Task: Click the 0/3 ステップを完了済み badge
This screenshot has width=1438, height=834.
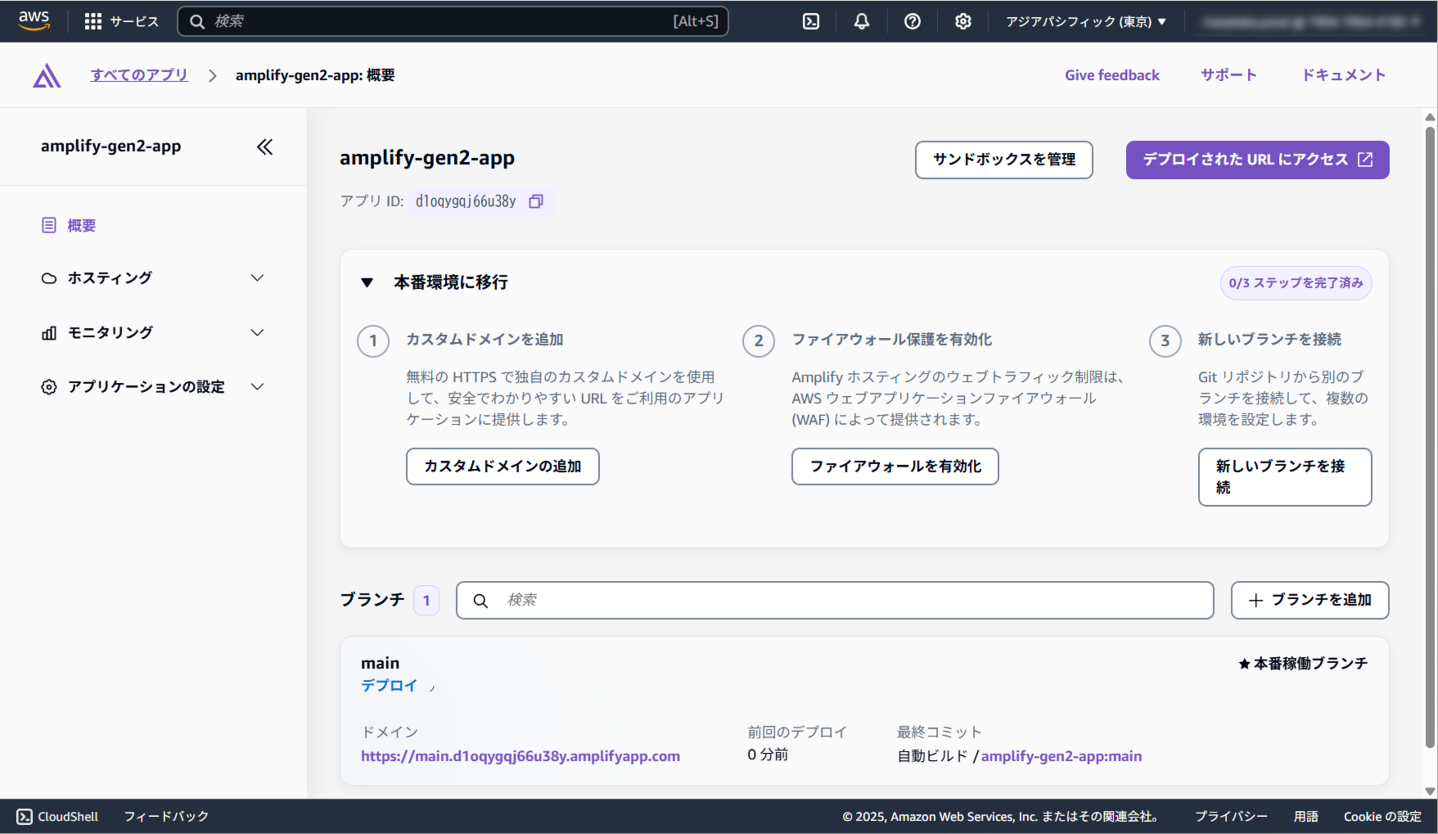Action: point(1296,283)
